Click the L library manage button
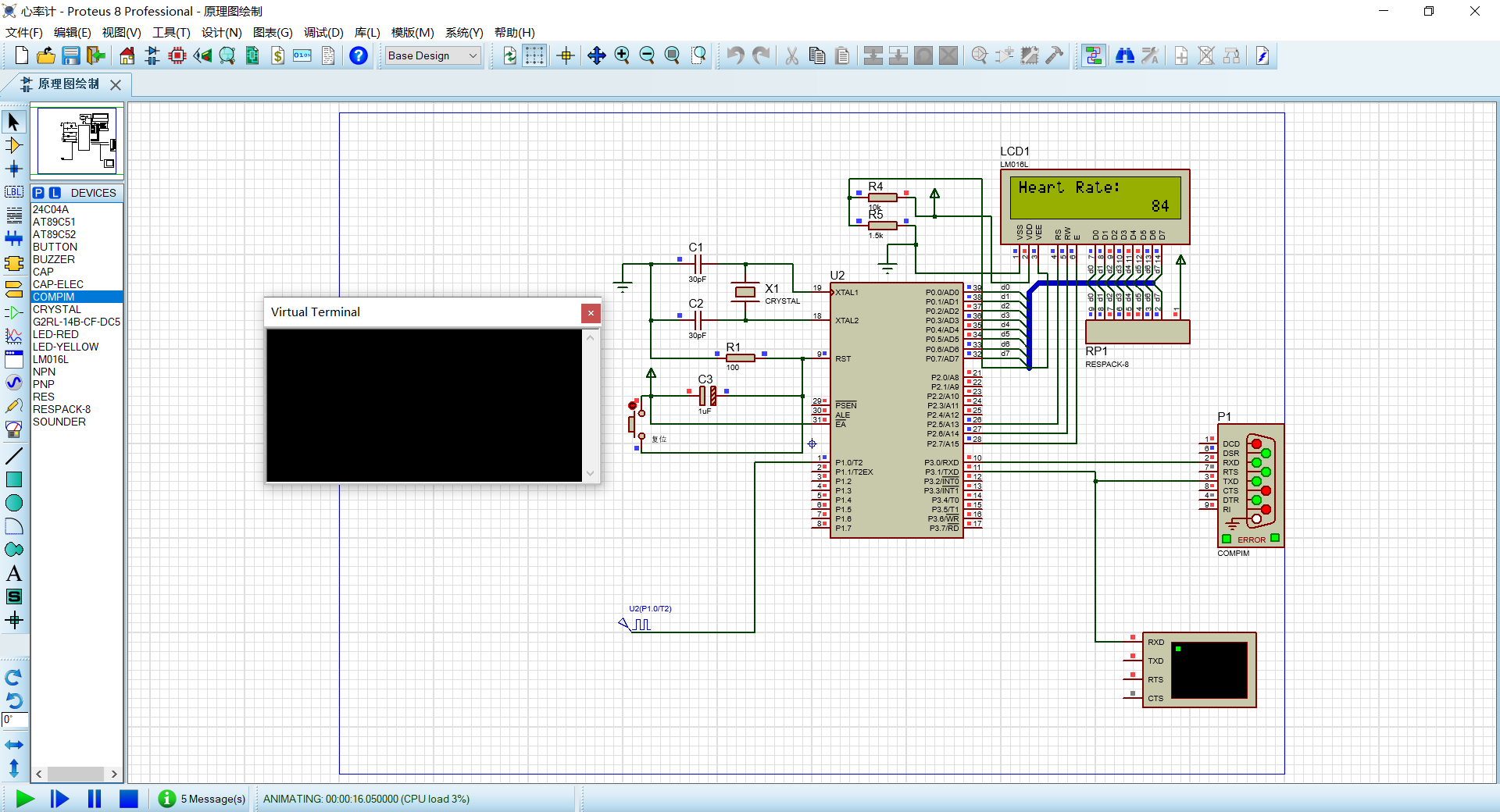Screen dimensions: 1500x812 [x=55, y=193]
